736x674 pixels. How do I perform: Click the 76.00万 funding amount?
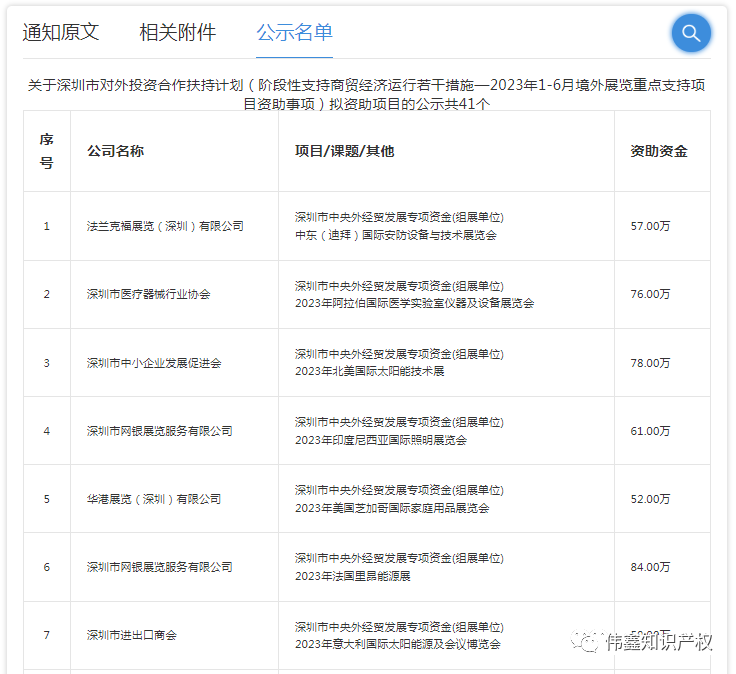click(x=650, y=294)
